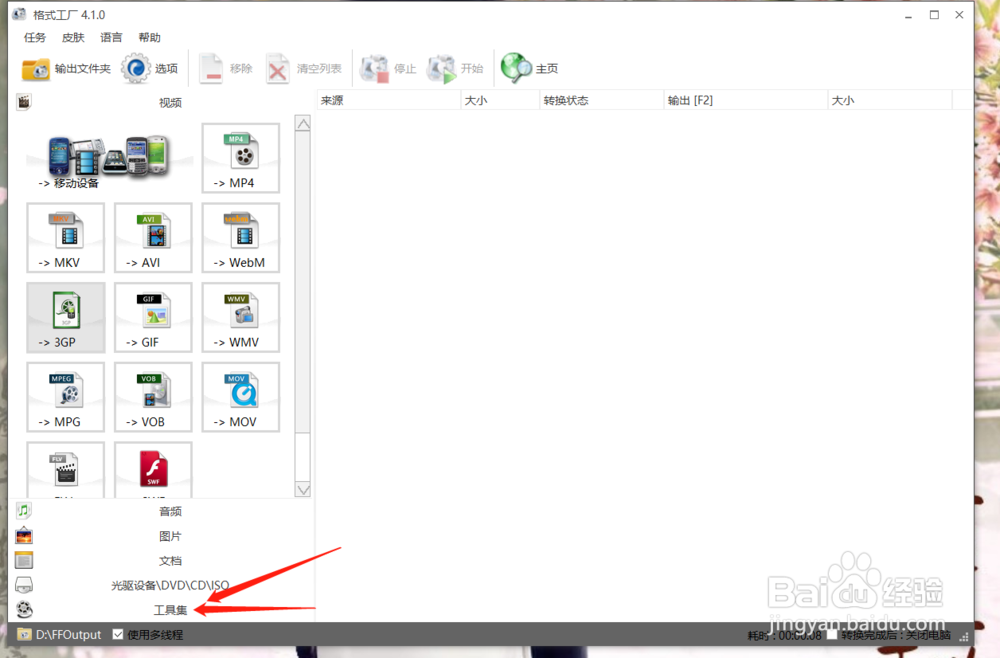Select the 移动设备 mobile device conversion
The height and width of the screenshot is (658, 1000).
pyautogui.click(x=109, y=159)
